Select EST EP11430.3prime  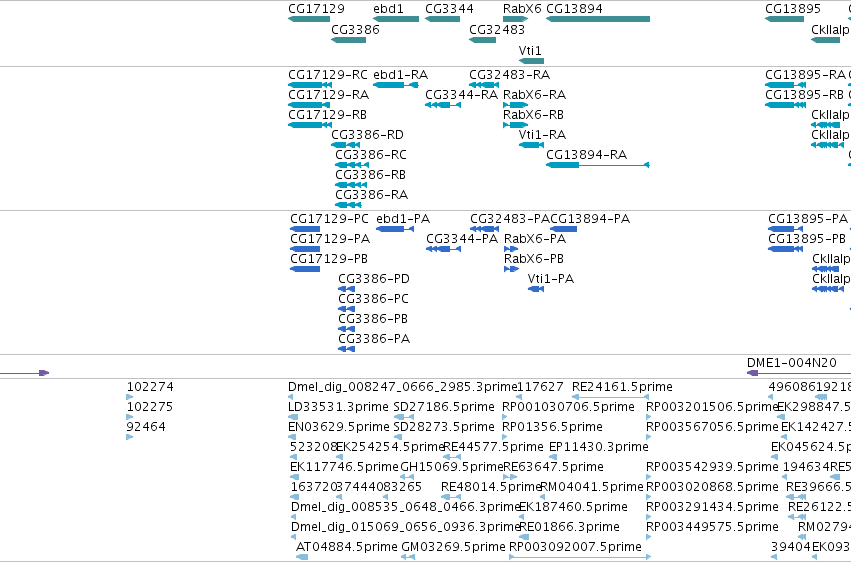(552, 457)
